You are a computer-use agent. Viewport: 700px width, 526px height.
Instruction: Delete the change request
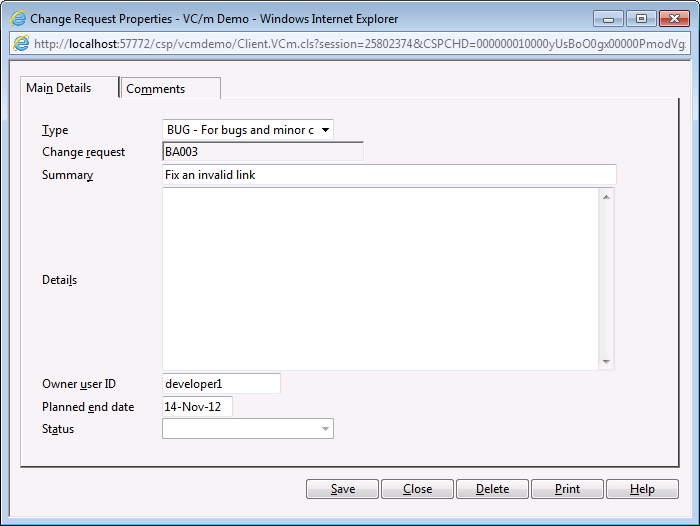point(492,489)
